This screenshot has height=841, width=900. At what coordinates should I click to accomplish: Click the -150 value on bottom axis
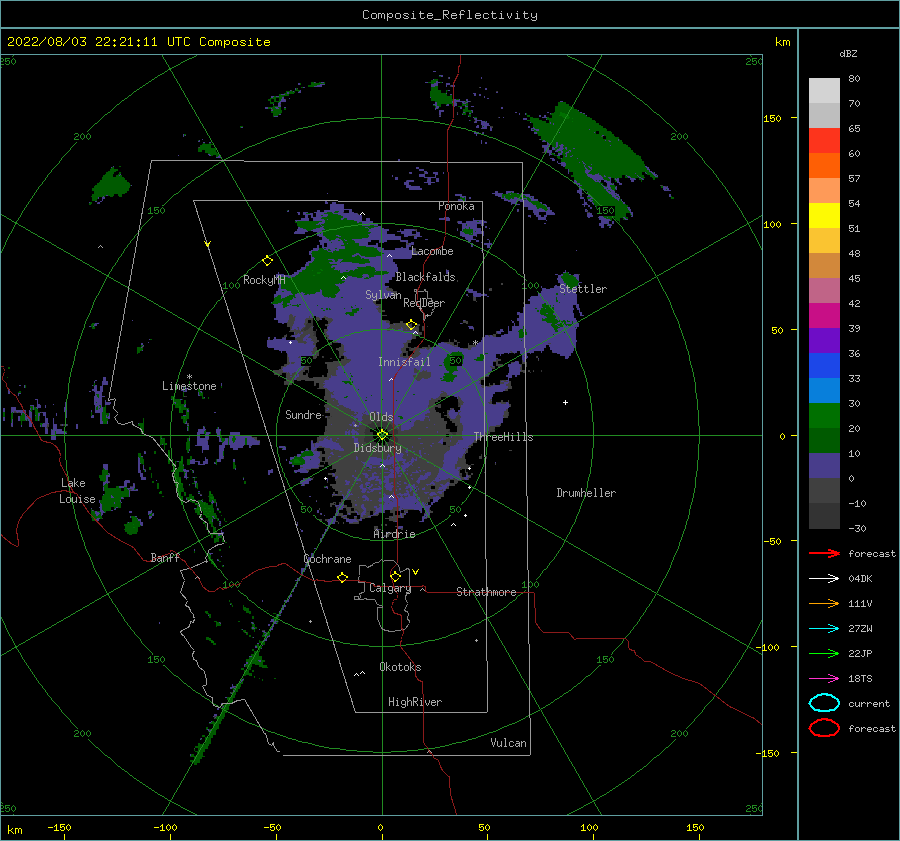(59, 827)
